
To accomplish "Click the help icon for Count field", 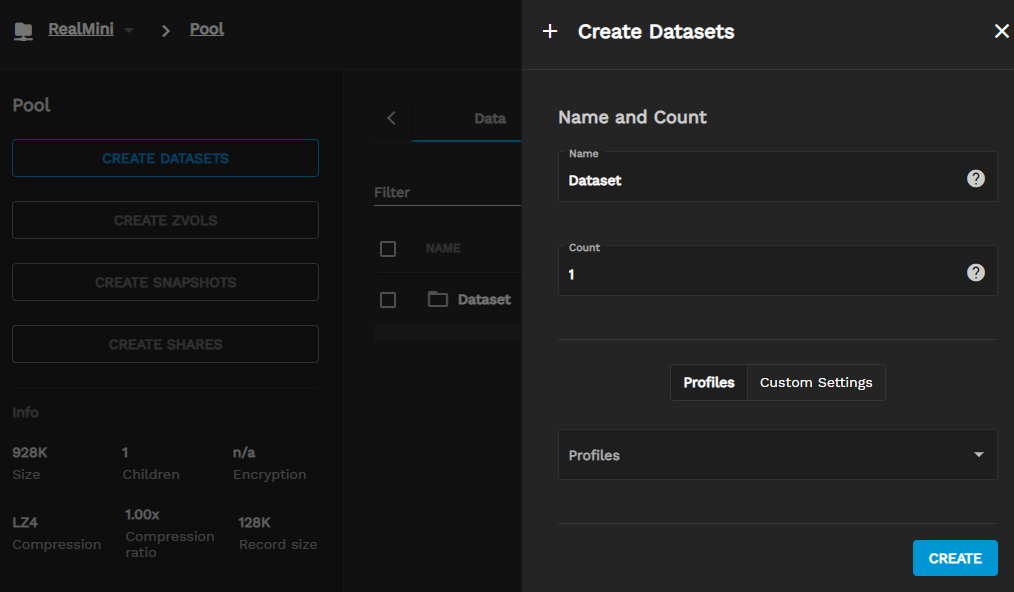I will [x=976, y=273].
